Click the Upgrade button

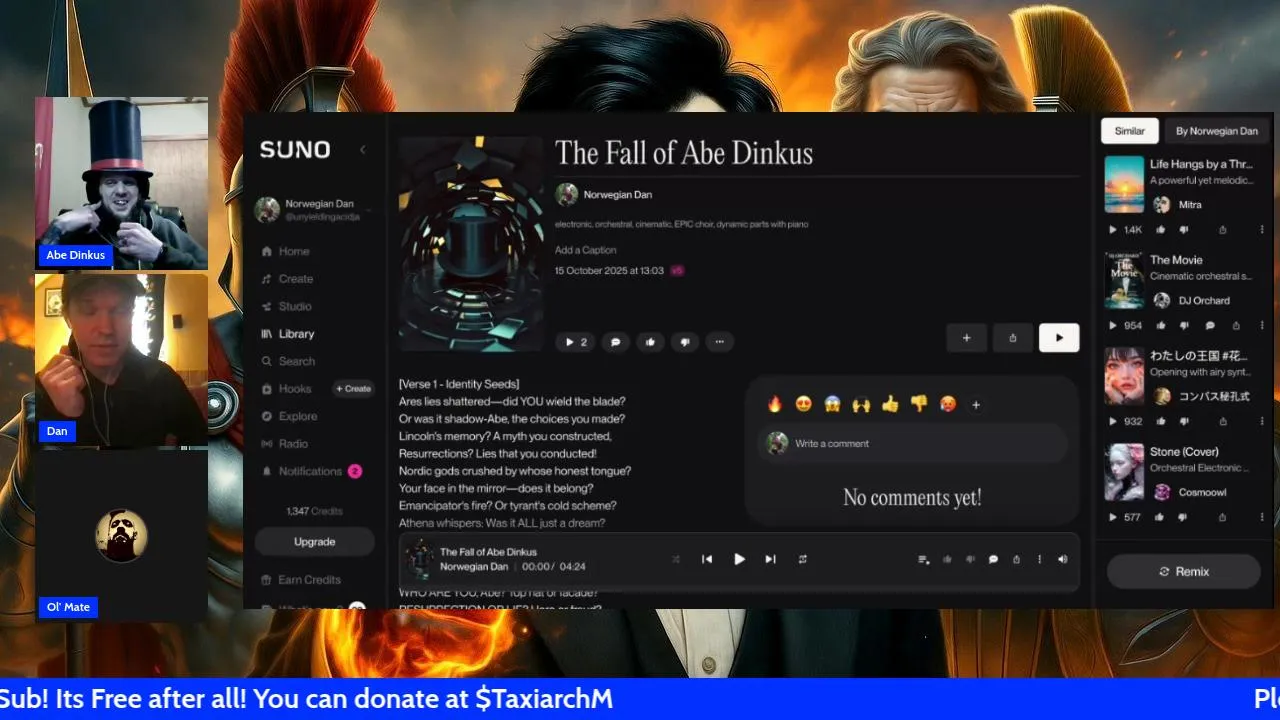tap(314, 542)
